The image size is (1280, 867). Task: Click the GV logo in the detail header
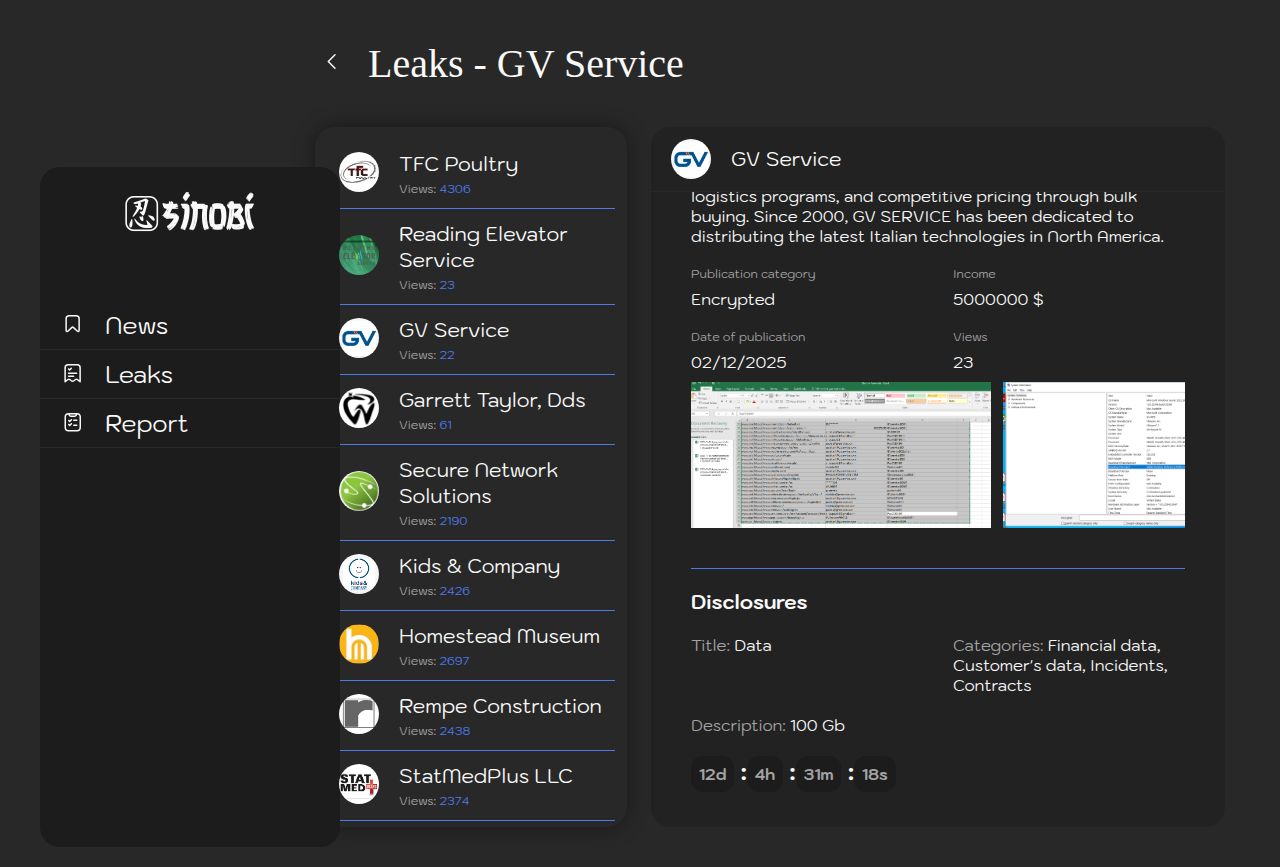point(690,160)
